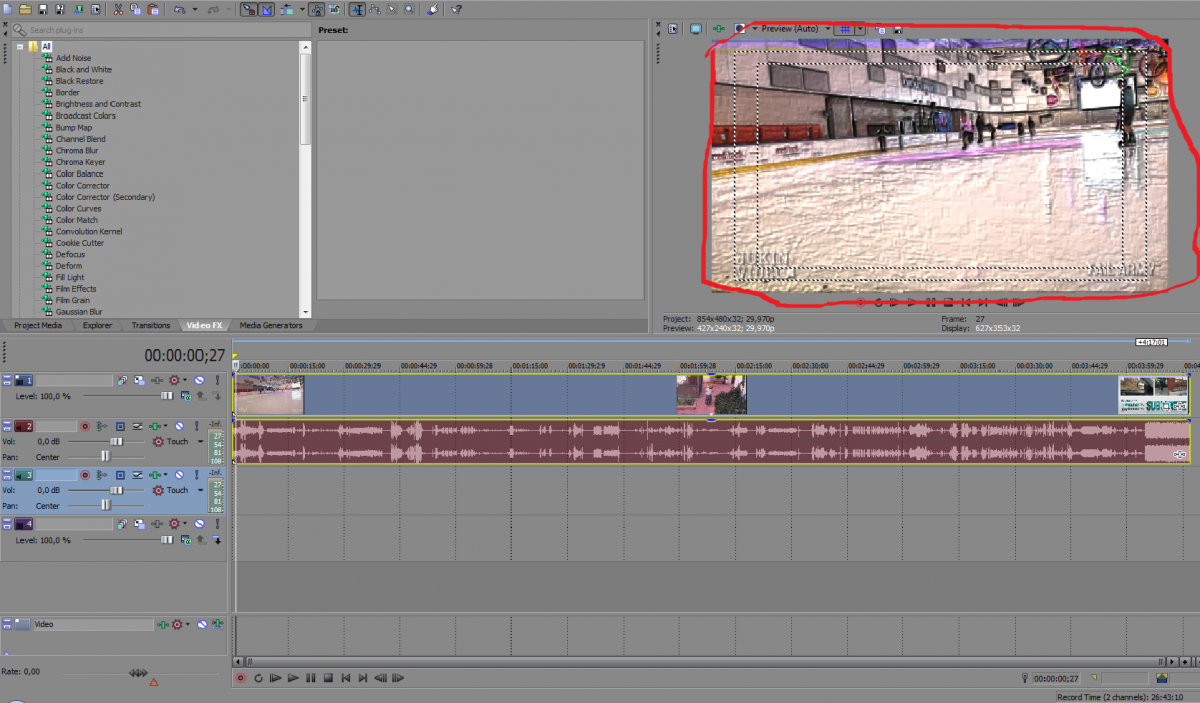
Task: Select the Selection Edit tool
Action: pyautogui.click(x=393, y=9)
